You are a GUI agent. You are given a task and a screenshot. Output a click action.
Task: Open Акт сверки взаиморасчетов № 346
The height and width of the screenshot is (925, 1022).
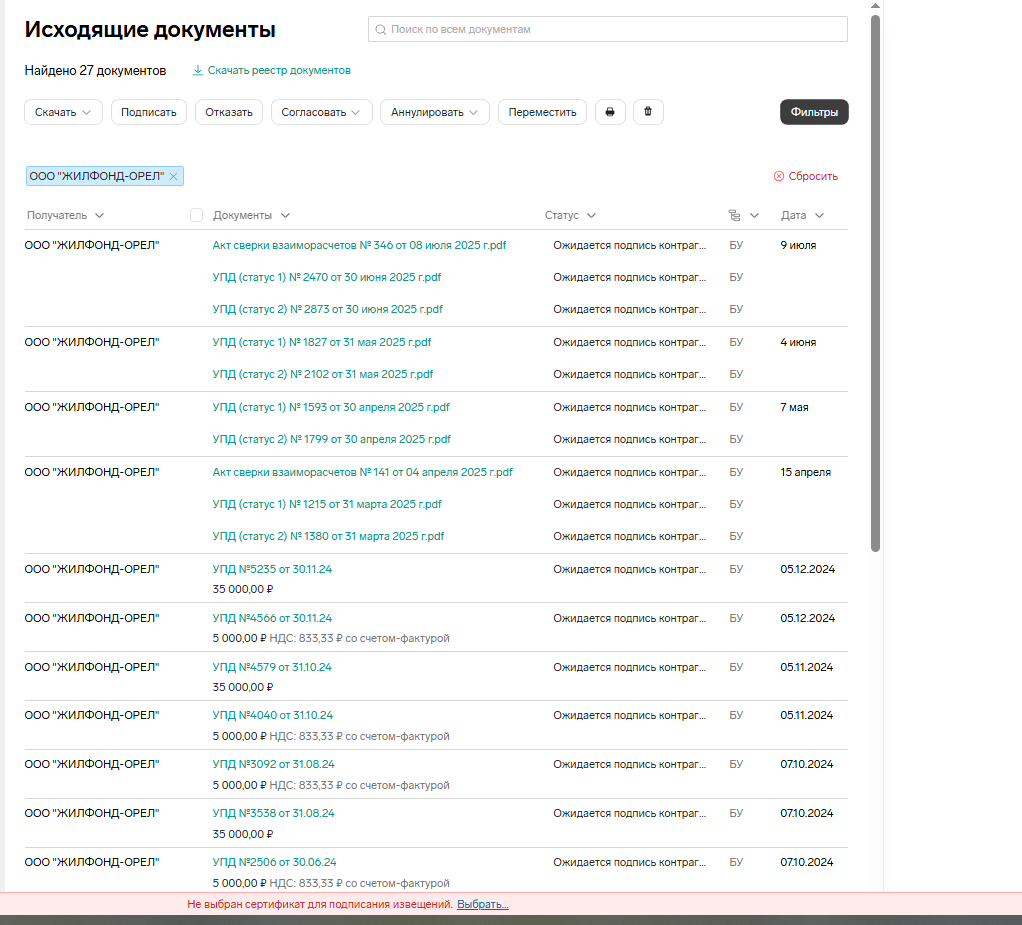359,246
